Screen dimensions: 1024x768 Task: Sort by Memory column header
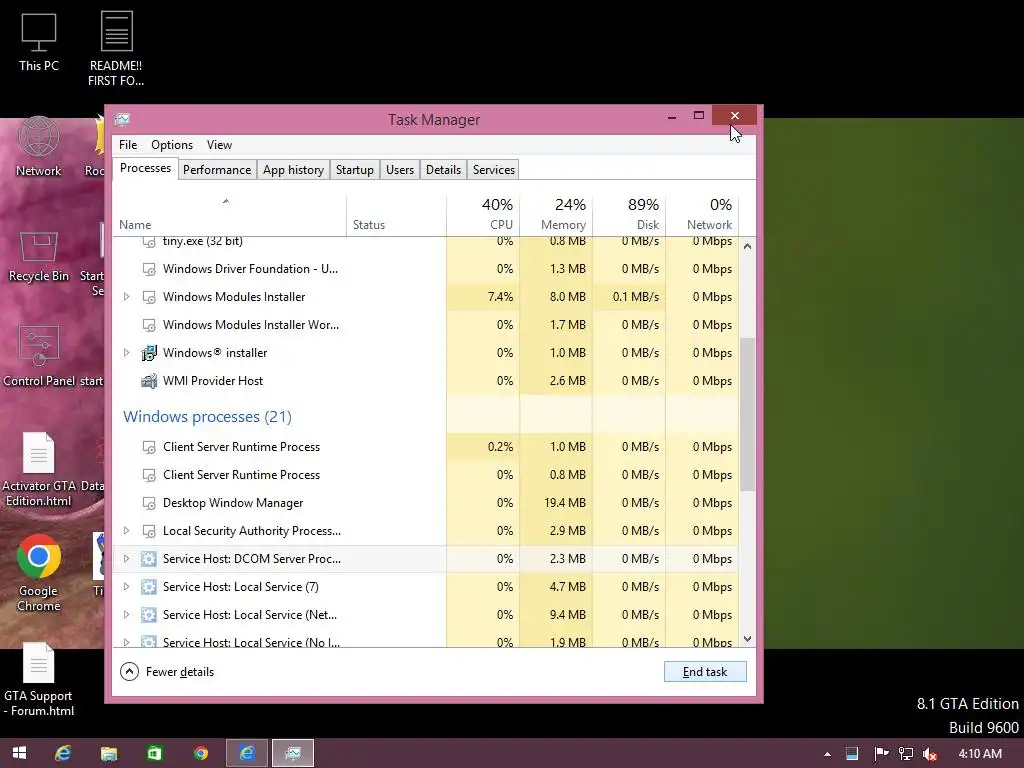(556, 216)
